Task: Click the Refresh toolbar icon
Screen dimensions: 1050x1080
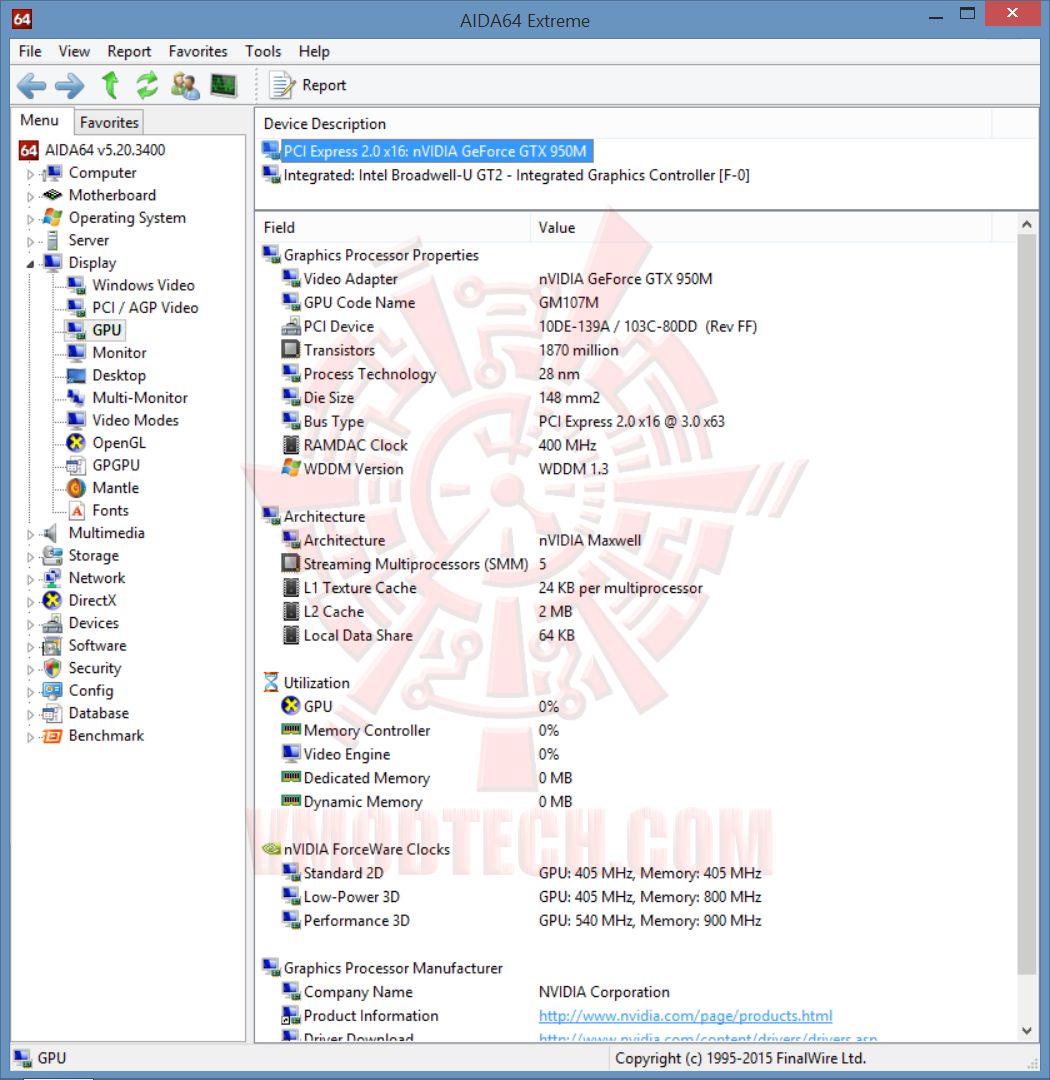Action: [x=147, y=85]
